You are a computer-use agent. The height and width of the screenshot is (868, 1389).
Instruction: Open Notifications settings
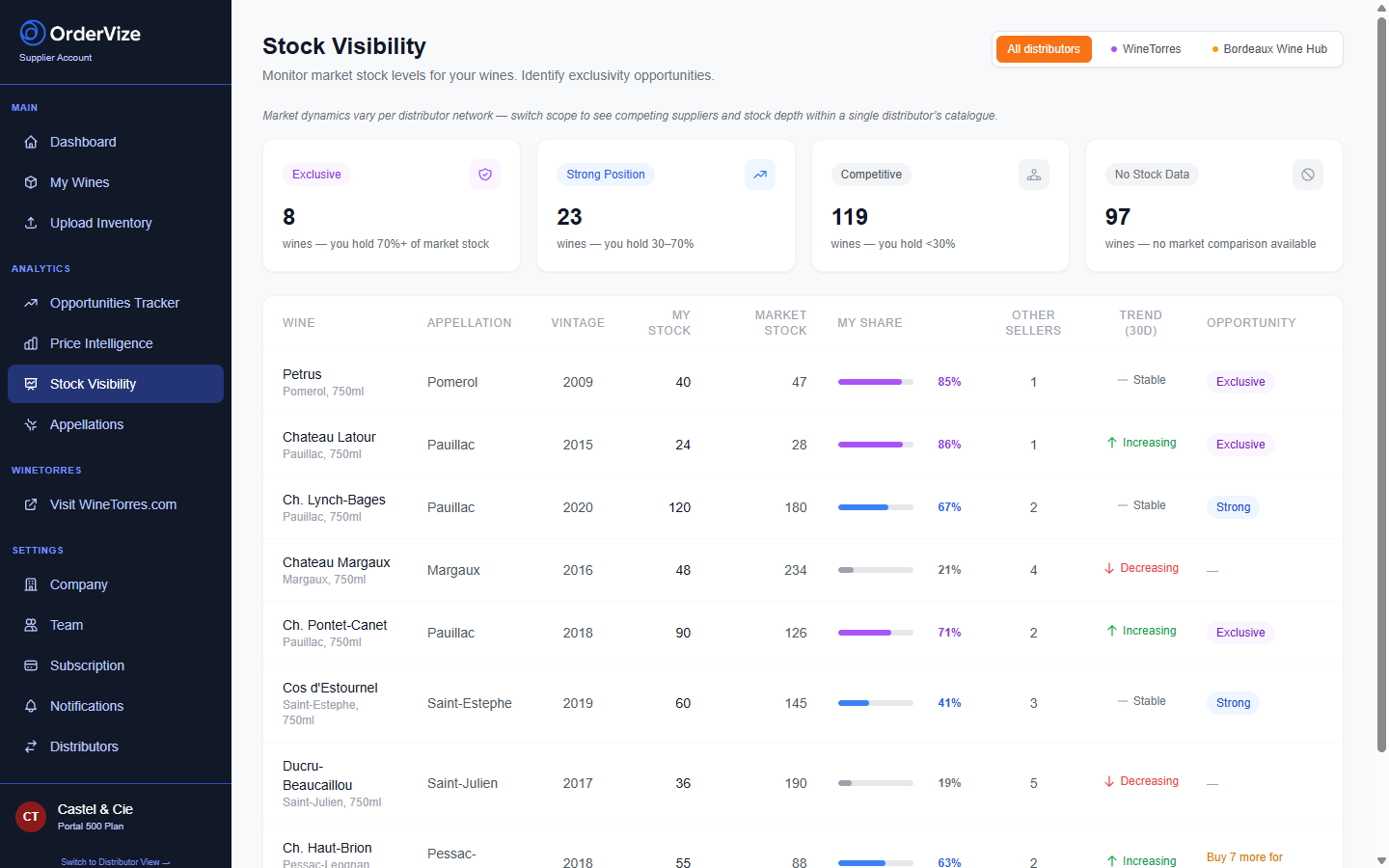tap(116, 706)
